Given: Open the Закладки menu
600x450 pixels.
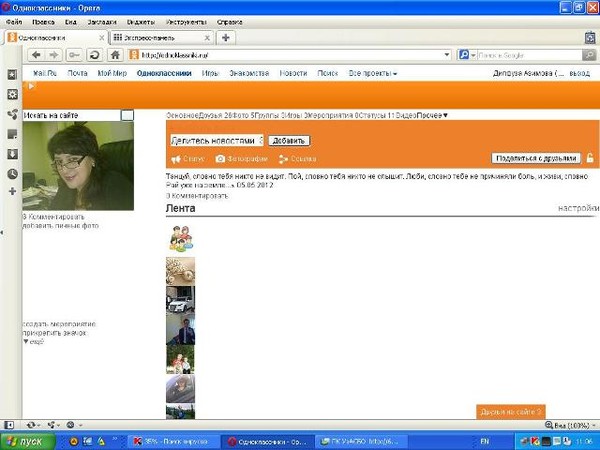Looking at the screenshot, I should (102, 22).
